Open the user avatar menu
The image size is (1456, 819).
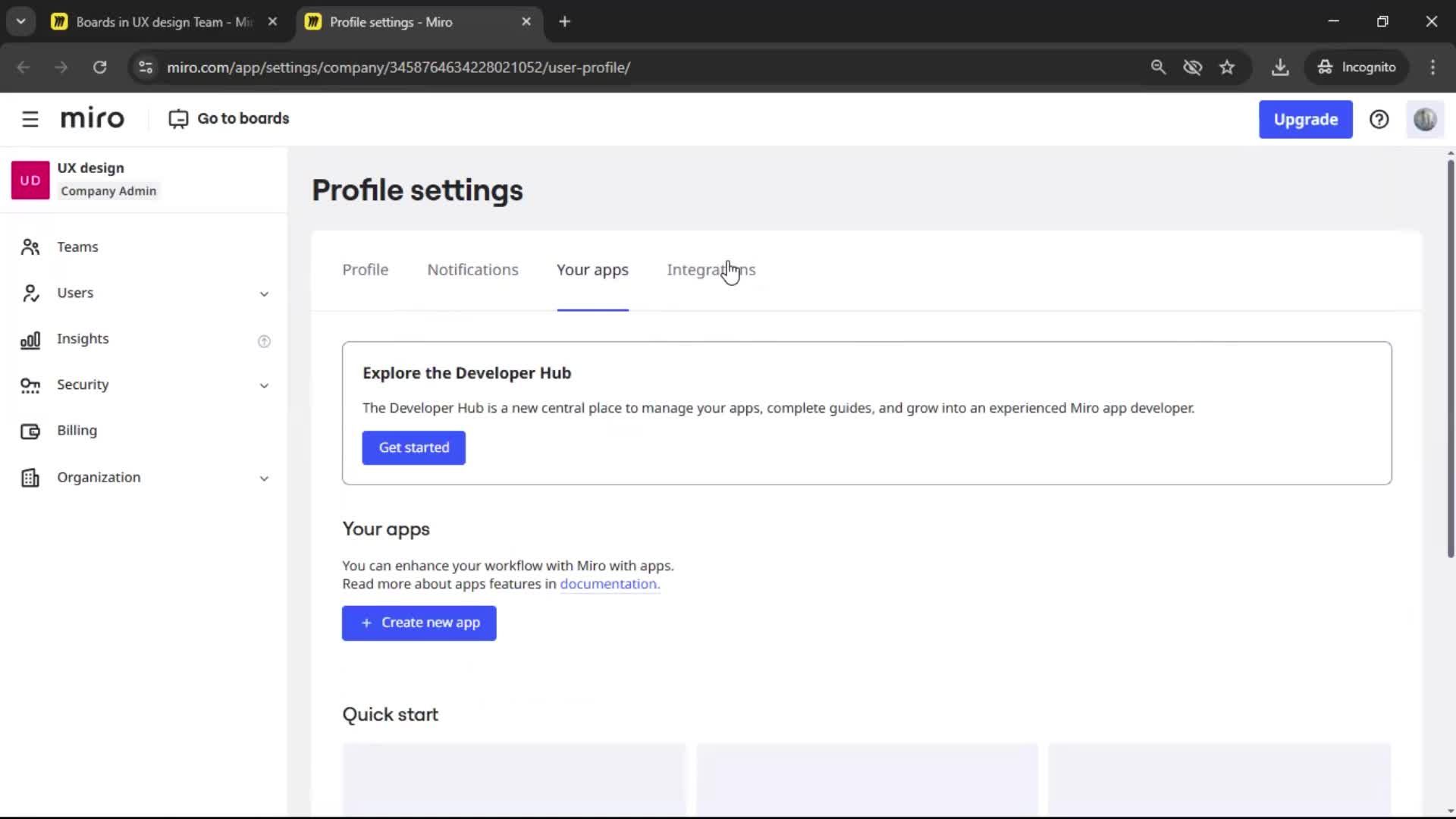point(1425,119)
